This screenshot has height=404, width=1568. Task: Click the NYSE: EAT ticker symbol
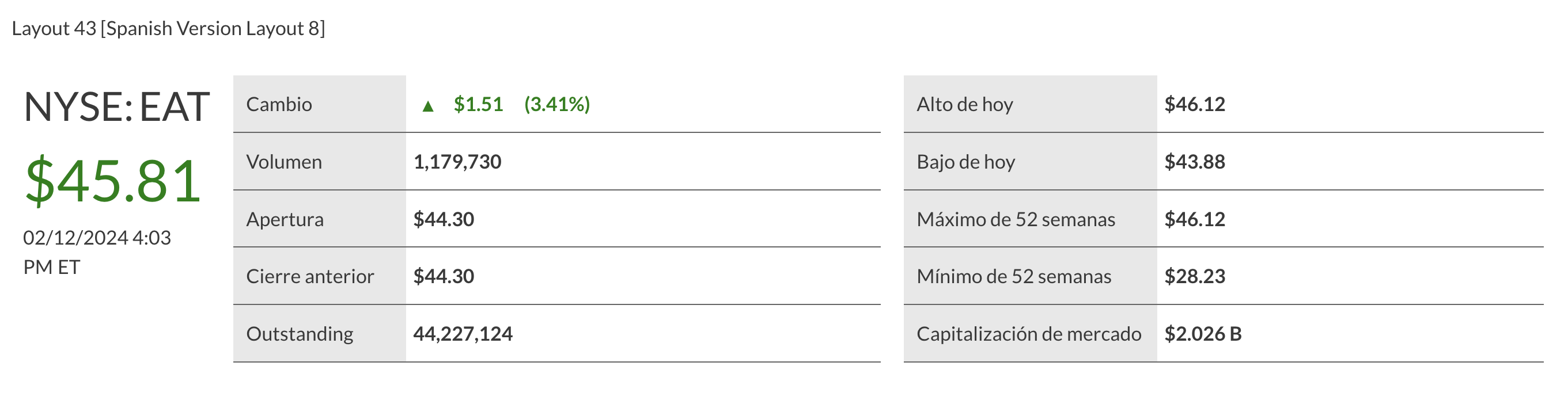[117, 107]
